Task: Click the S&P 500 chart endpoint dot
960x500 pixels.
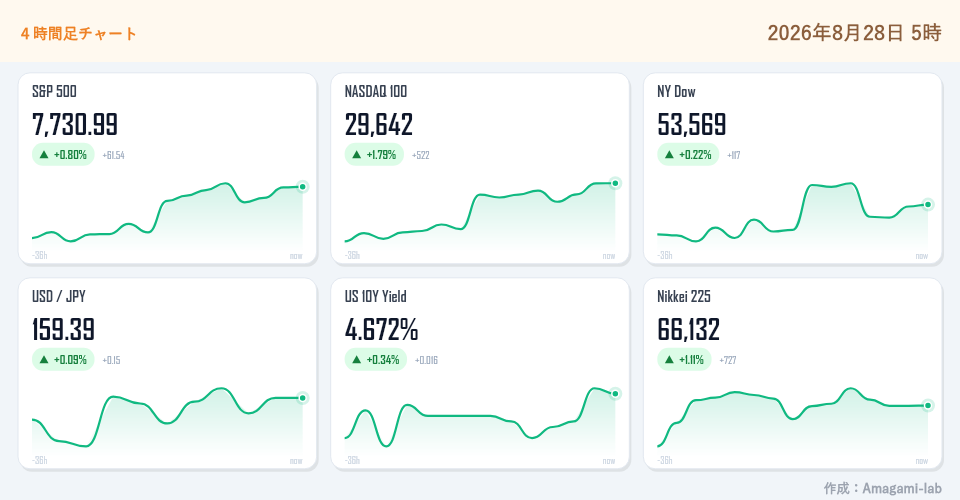Action: click(302, 187)
